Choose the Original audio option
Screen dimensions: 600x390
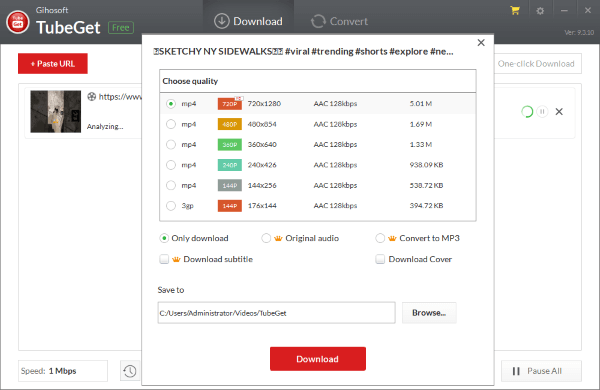tap(266, 238)
